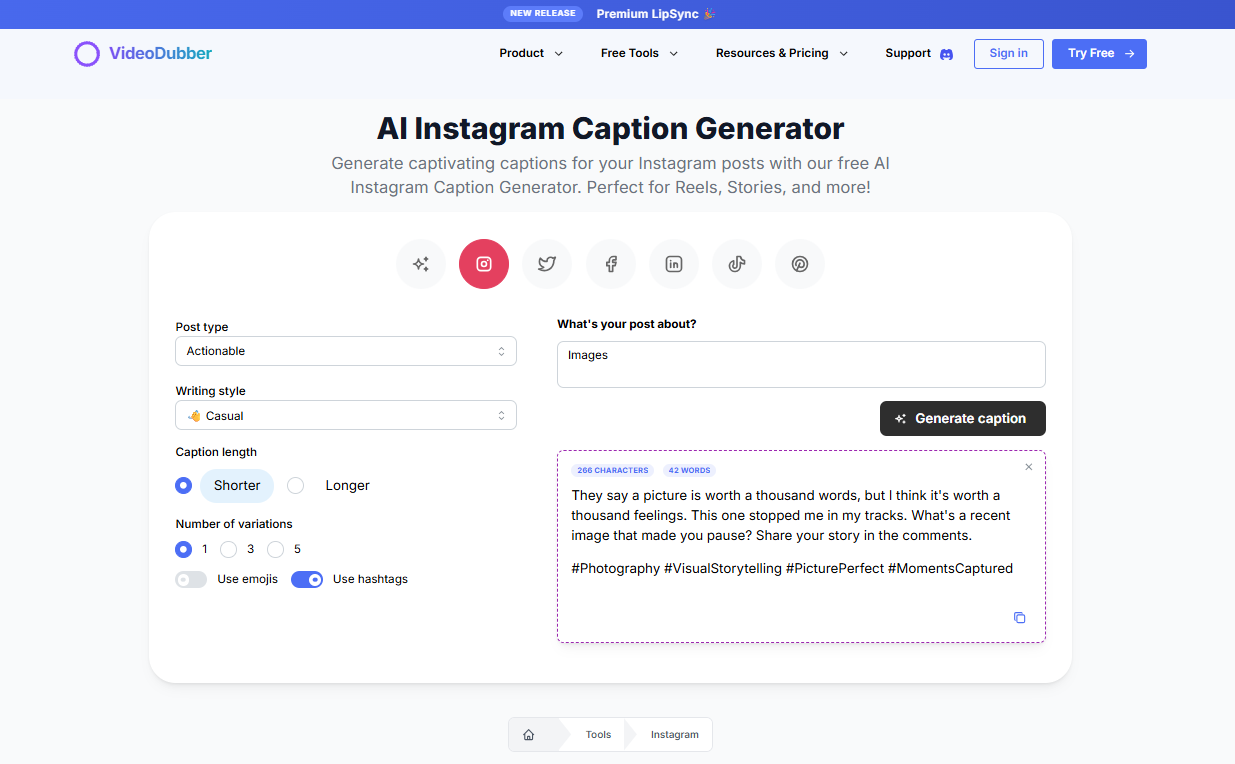This screenshot has width=1235, height=764.
Task: Click the NEW RELEASE badge
Action: pyautogui.click(x=543, y=14)
